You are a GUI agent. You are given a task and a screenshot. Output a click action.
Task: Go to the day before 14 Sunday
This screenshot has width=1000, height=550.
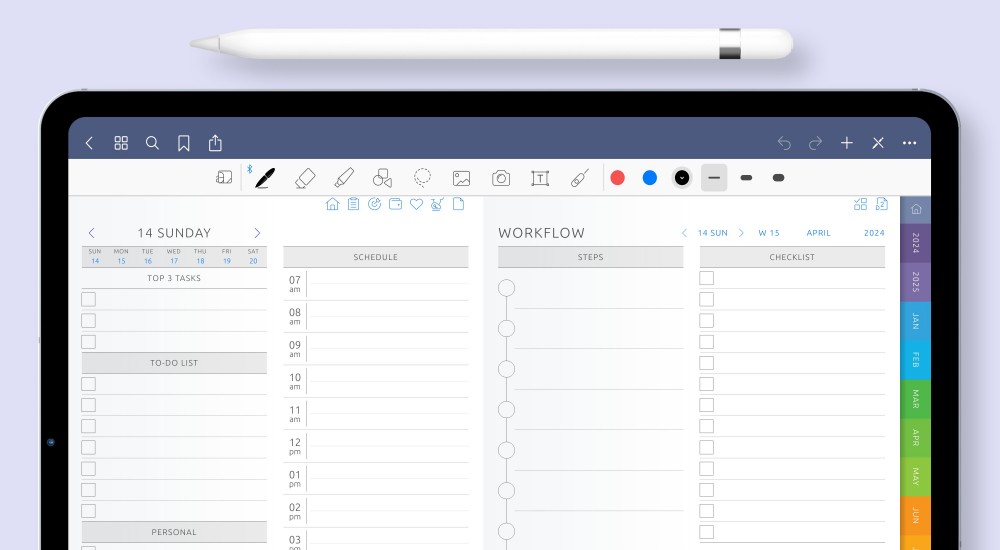pos(92,233)
